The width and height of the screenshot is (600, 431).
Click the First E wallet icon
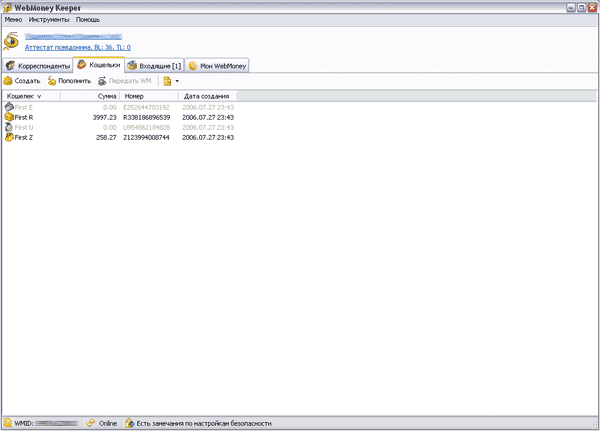pyautogui.click(x=9, y=107)
